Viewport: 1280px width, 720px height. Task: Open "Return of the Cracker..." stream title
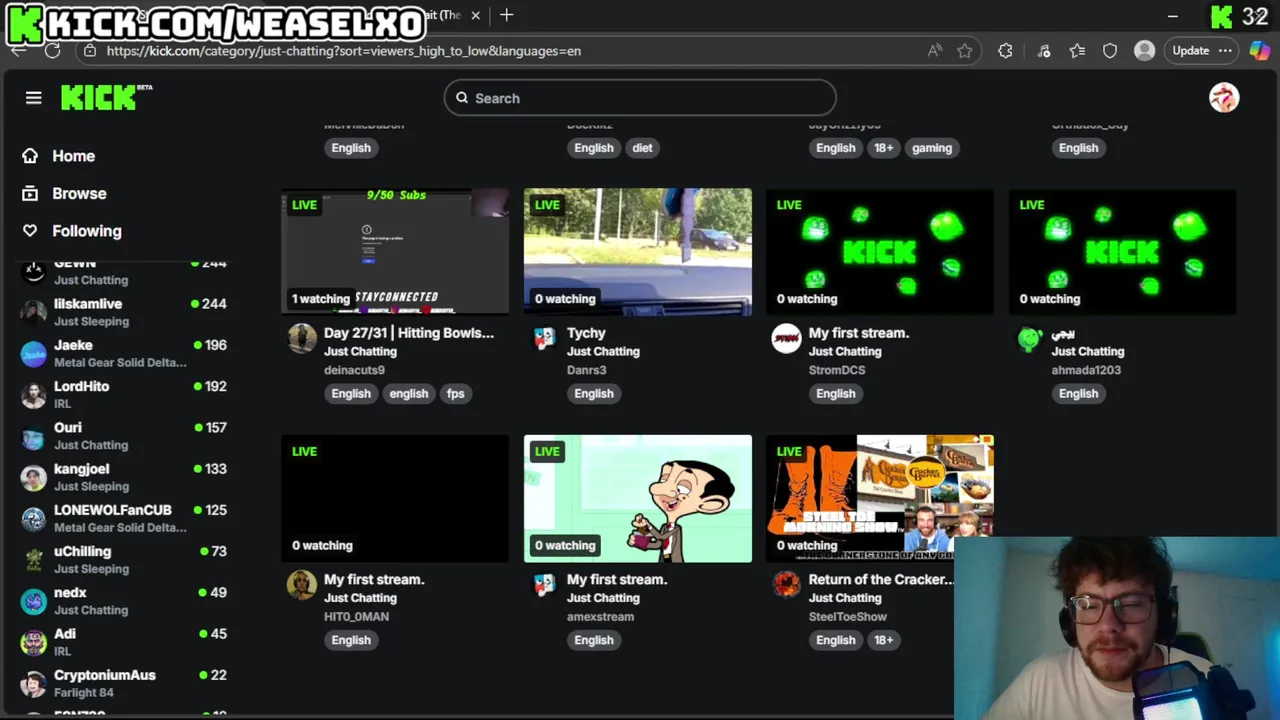tap(880, 579)
